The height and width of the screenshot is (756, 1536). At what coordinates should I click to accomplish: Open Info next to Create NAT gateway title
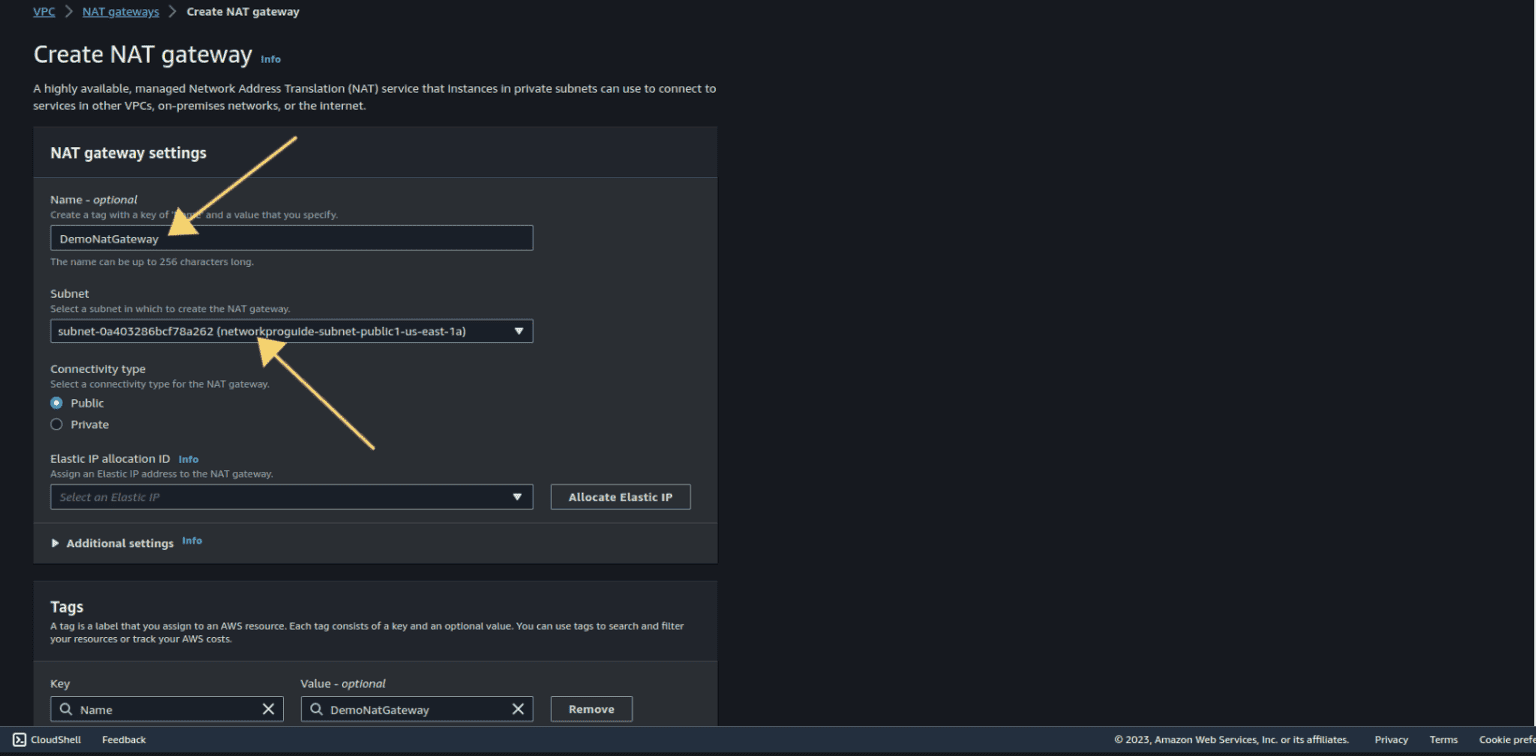pyautogui.click(x=270, y=59)
